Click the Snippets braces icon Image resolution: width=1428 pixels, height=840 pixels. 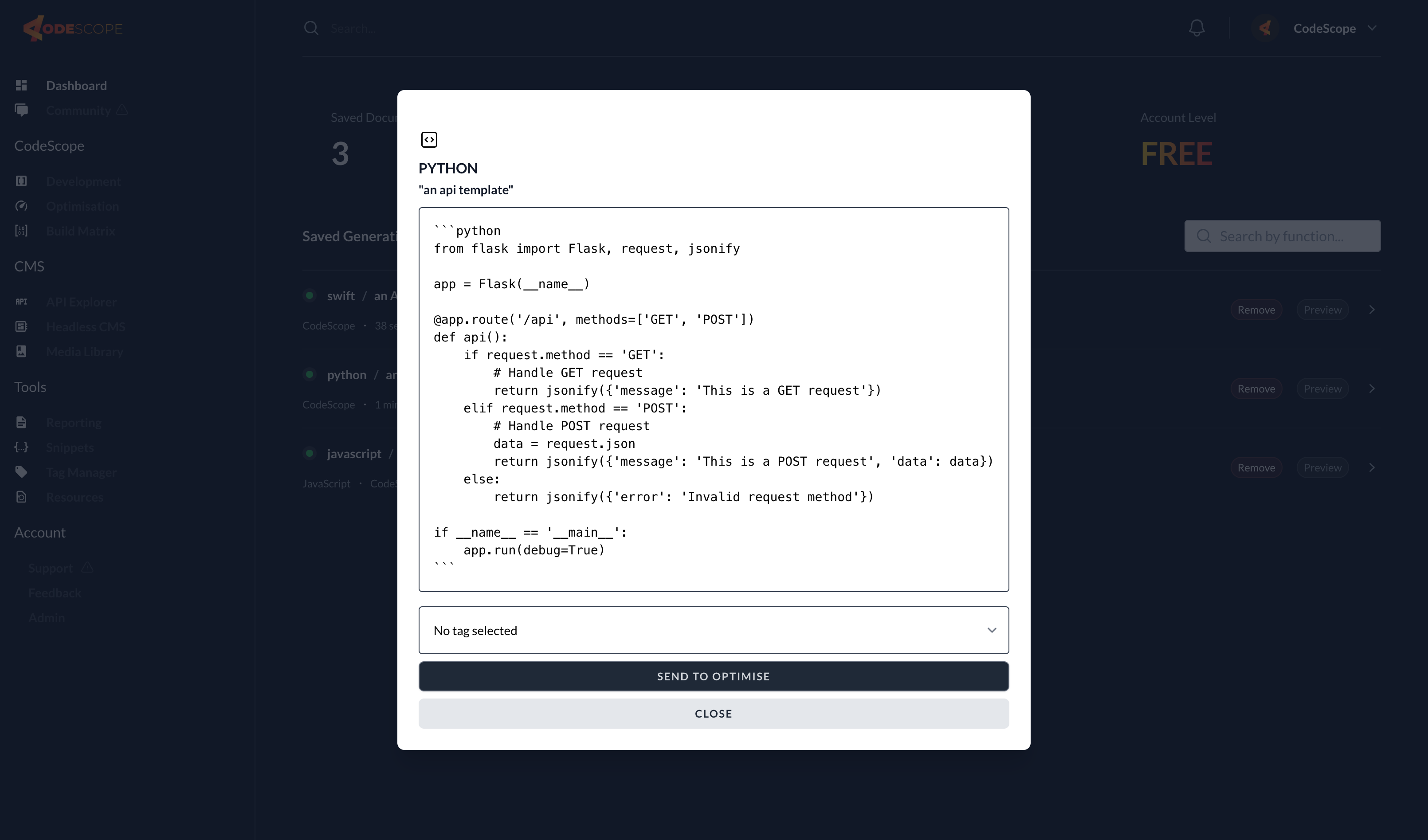22,447
